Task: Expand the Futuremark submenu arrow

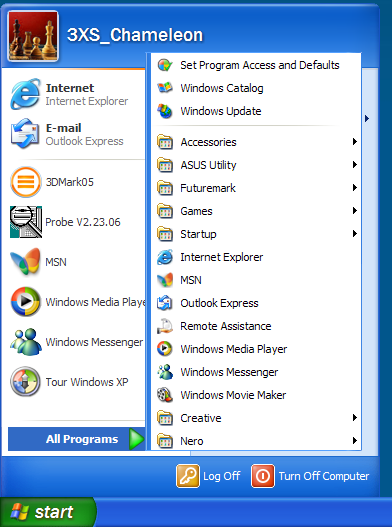Action: tap(354, 188)
